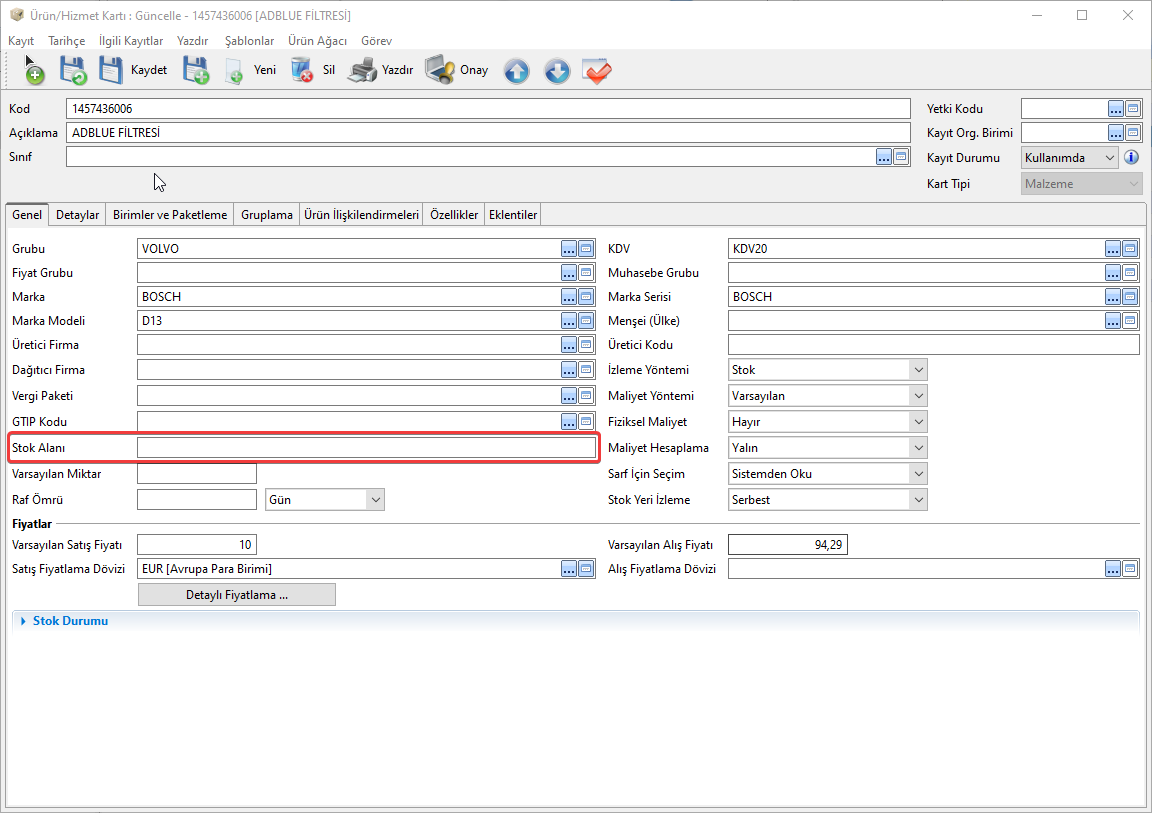Click the red checkmark toolbar icon

click(x=597, y=71)
